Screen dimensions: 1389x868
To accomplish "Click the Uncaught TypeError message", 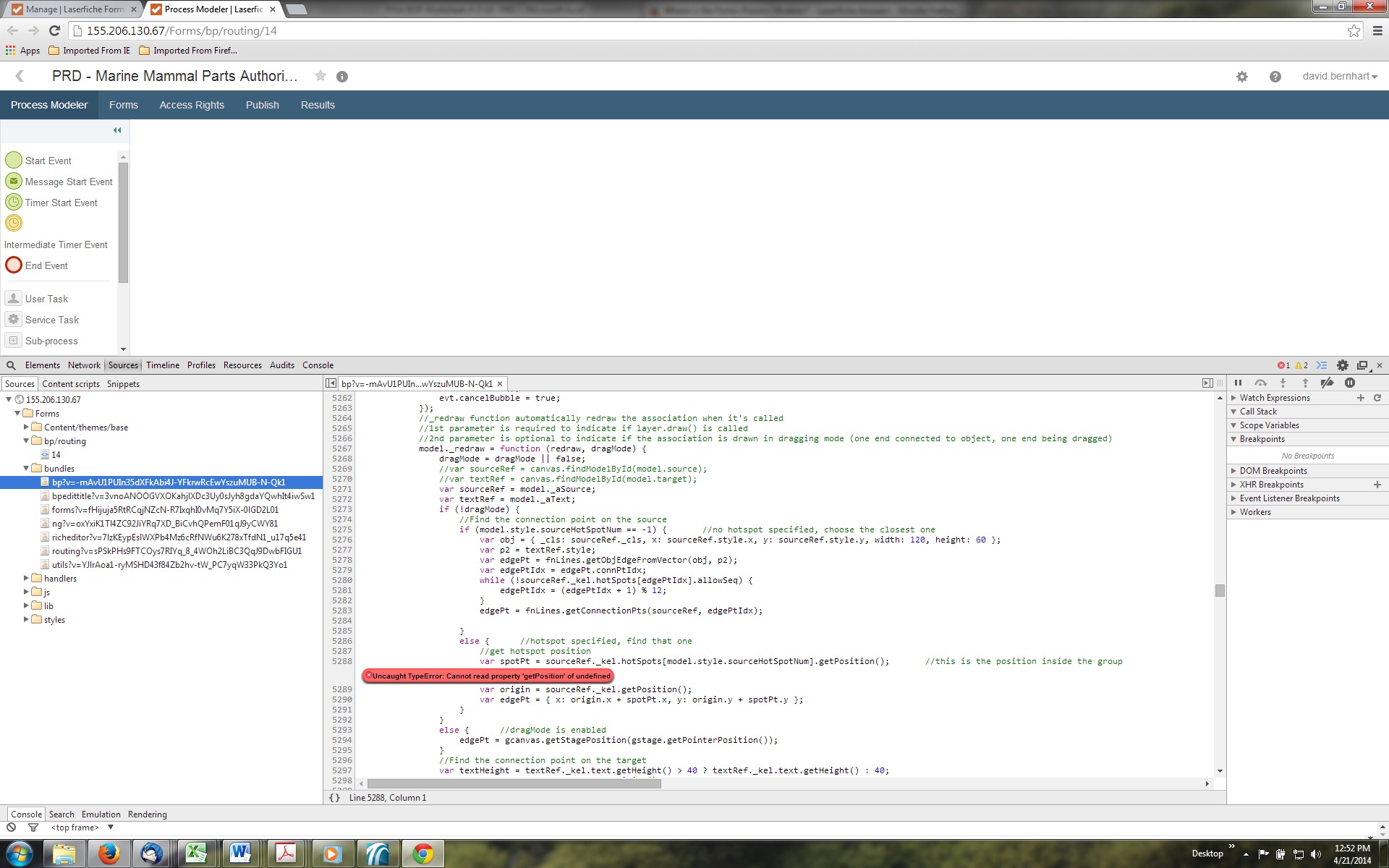I will (488, 676).
